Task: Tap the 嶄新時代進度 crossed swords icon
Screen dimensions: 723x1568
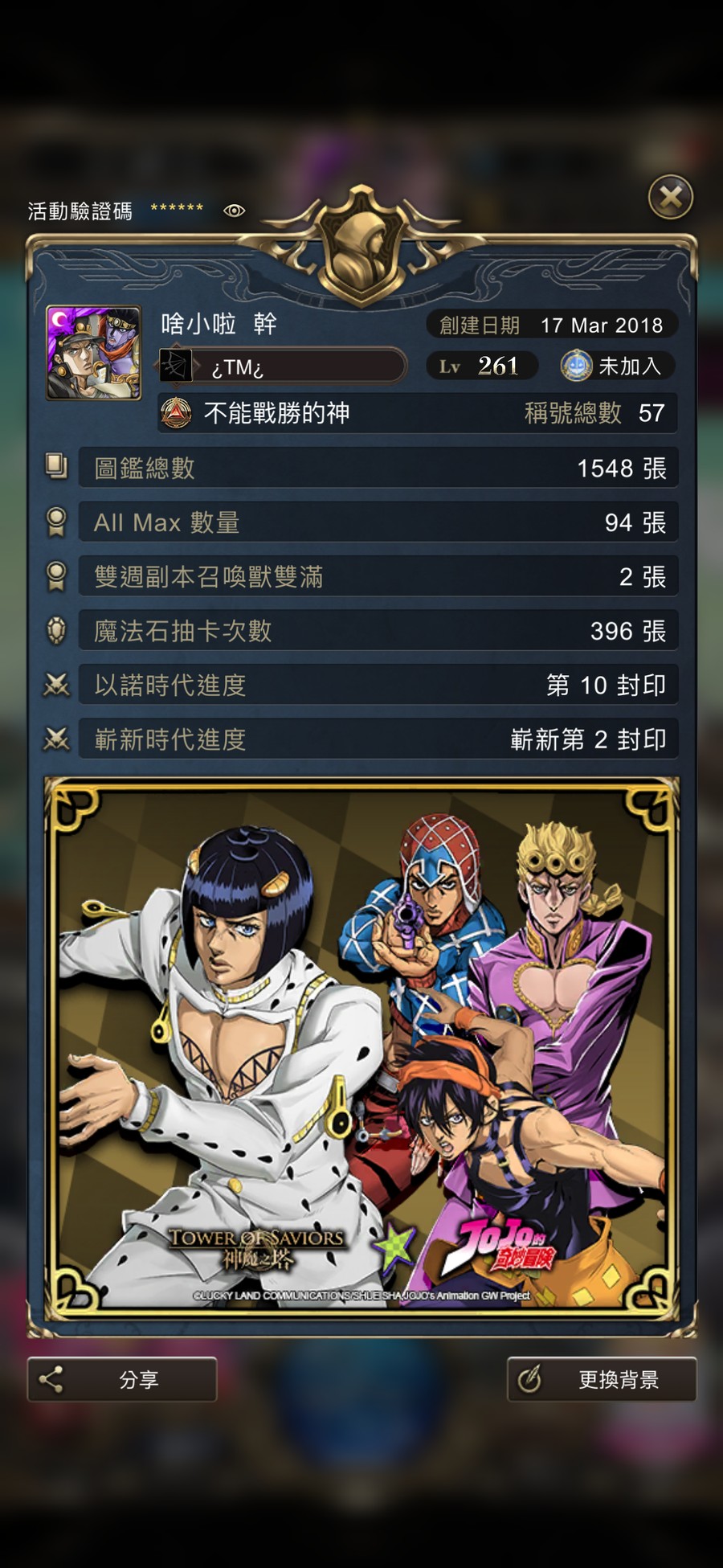Action: (x=56, y=739)
